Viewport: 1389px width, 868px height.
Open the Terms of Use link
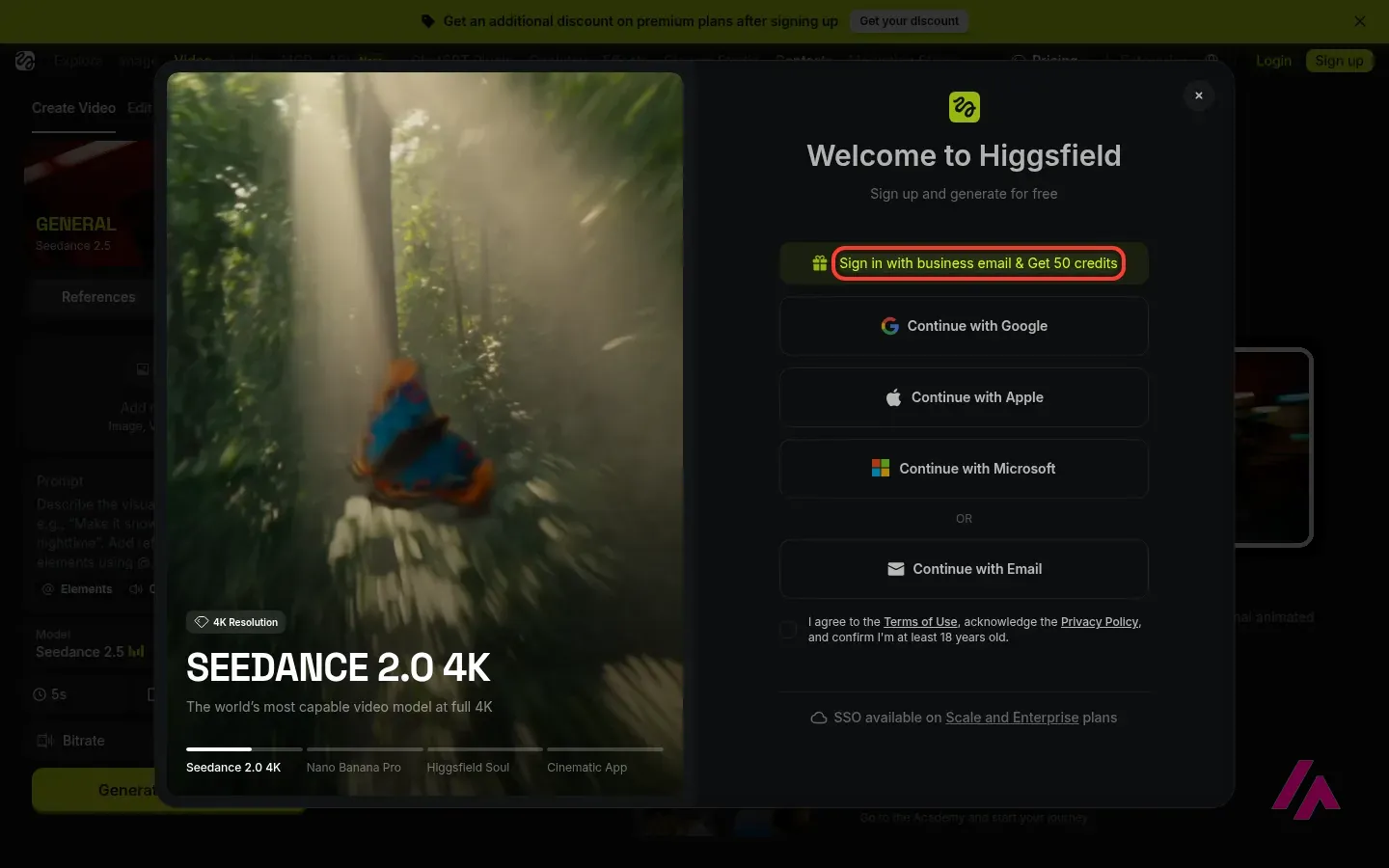click(920, 622)
